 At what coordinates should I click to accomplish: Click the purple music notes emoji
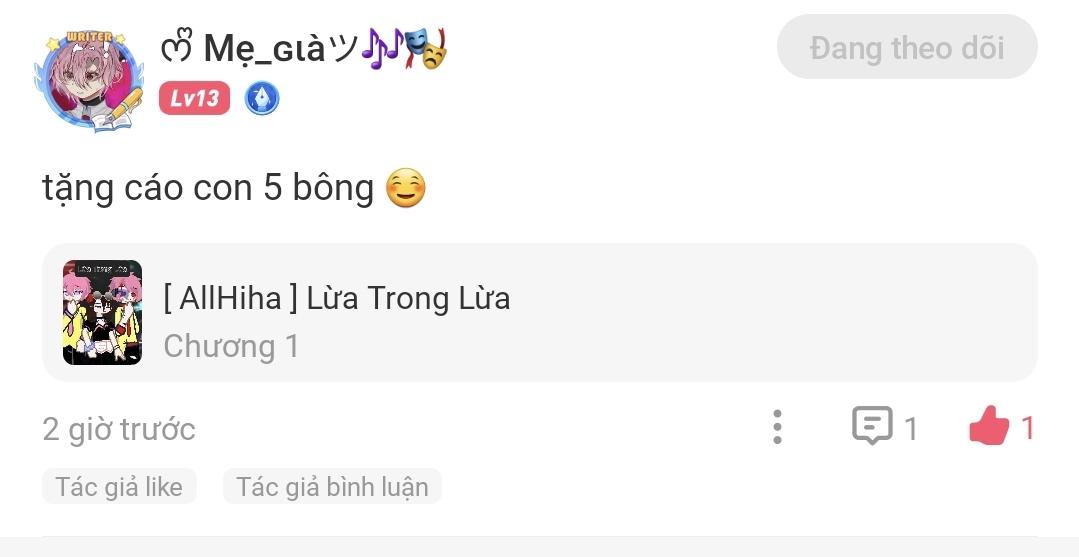pyautogui.click(x=381, y=48)
